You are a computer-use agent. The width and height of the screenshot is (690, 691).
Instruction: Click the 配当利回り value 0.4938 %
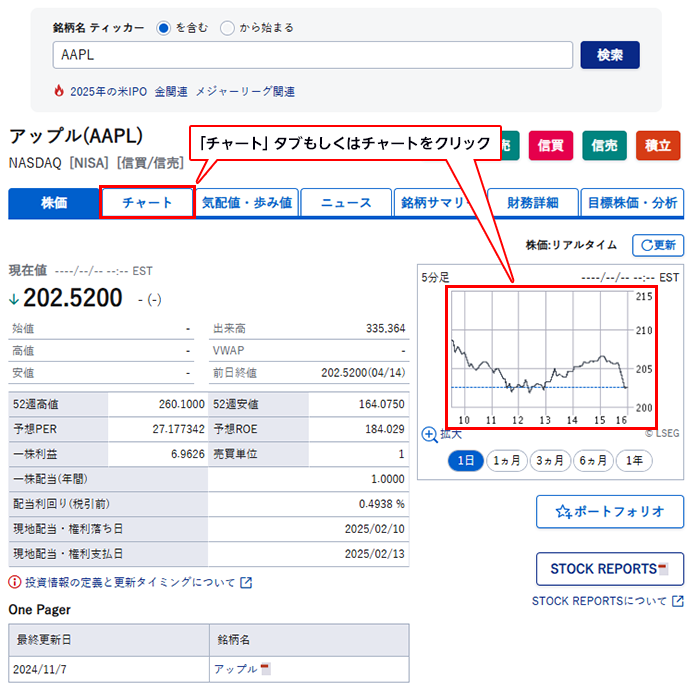382,504
